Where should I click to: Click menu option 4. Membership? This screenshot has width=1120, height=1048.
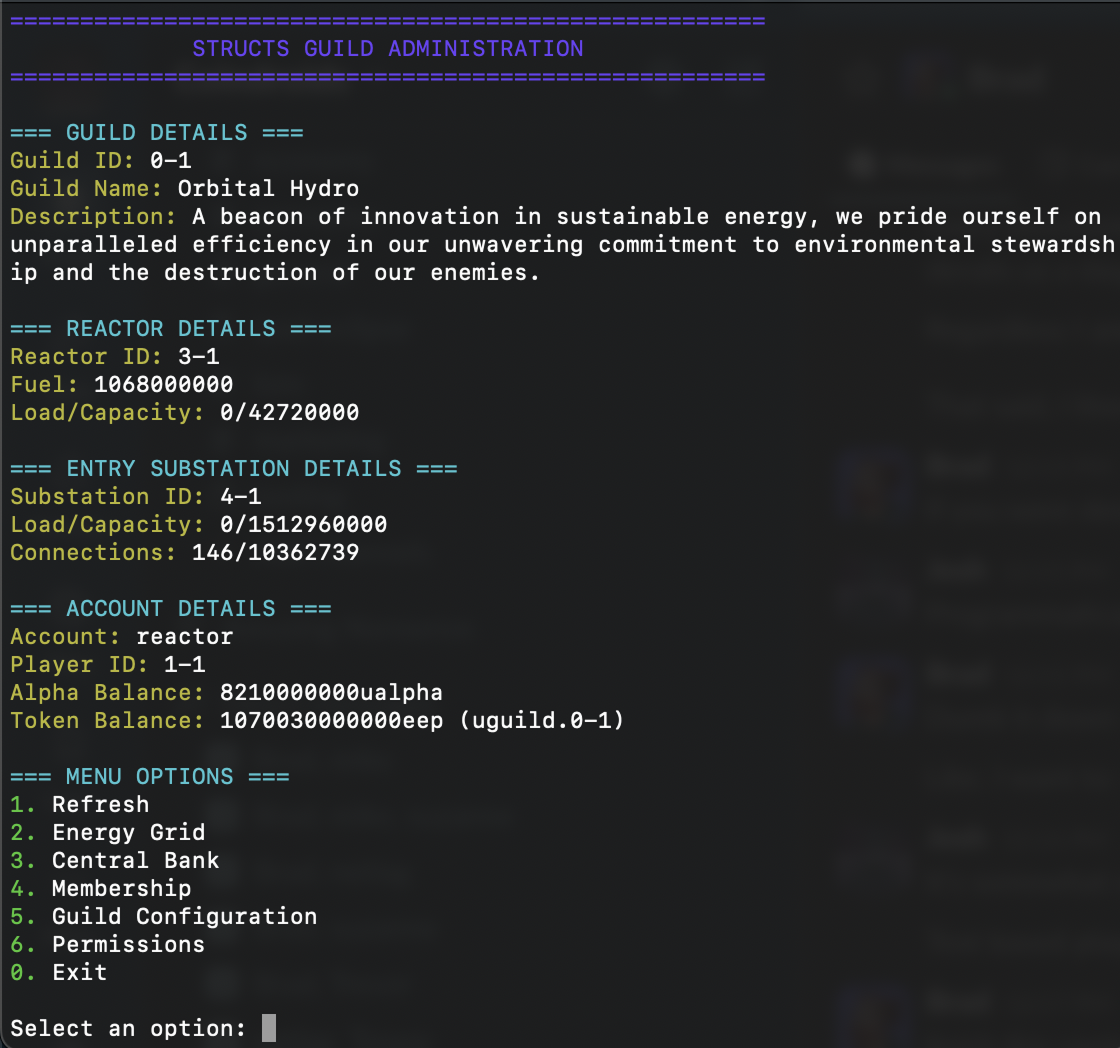(x=101, y=888)
